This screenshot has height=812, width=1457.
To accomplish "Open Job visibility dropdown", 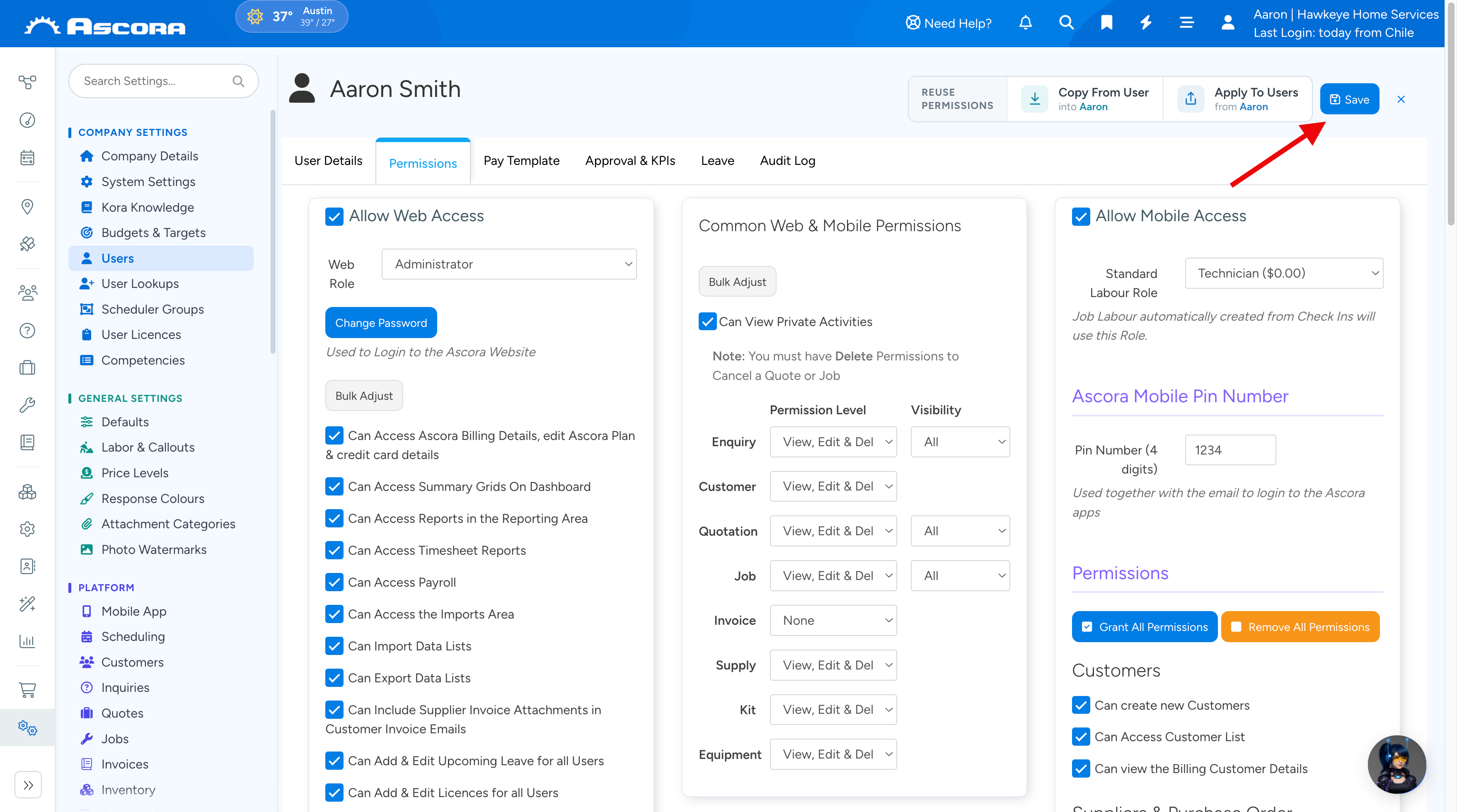I will tap(961, 575).
